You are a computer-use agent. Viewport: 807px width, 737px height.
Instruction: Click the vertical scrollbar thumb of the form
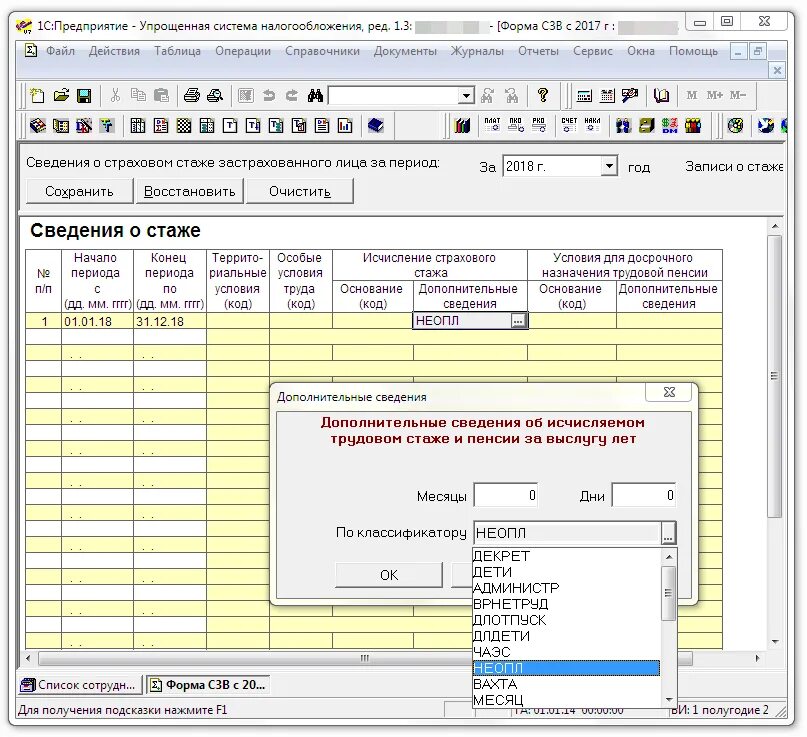[x=774, y=376]
